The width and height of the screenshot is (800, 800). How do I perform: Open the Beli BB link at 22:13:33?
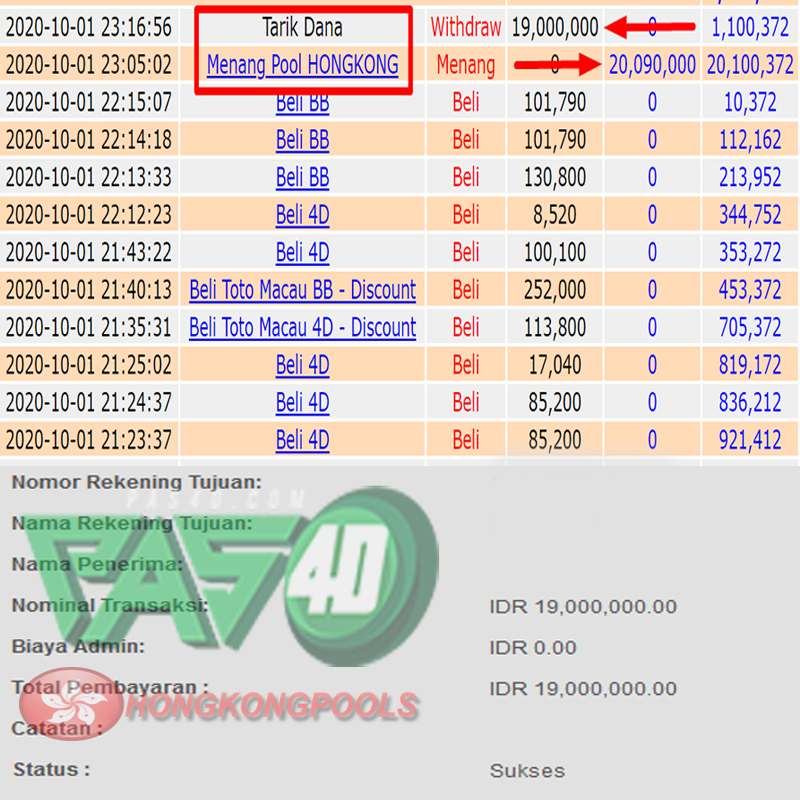tap(303, 178)
